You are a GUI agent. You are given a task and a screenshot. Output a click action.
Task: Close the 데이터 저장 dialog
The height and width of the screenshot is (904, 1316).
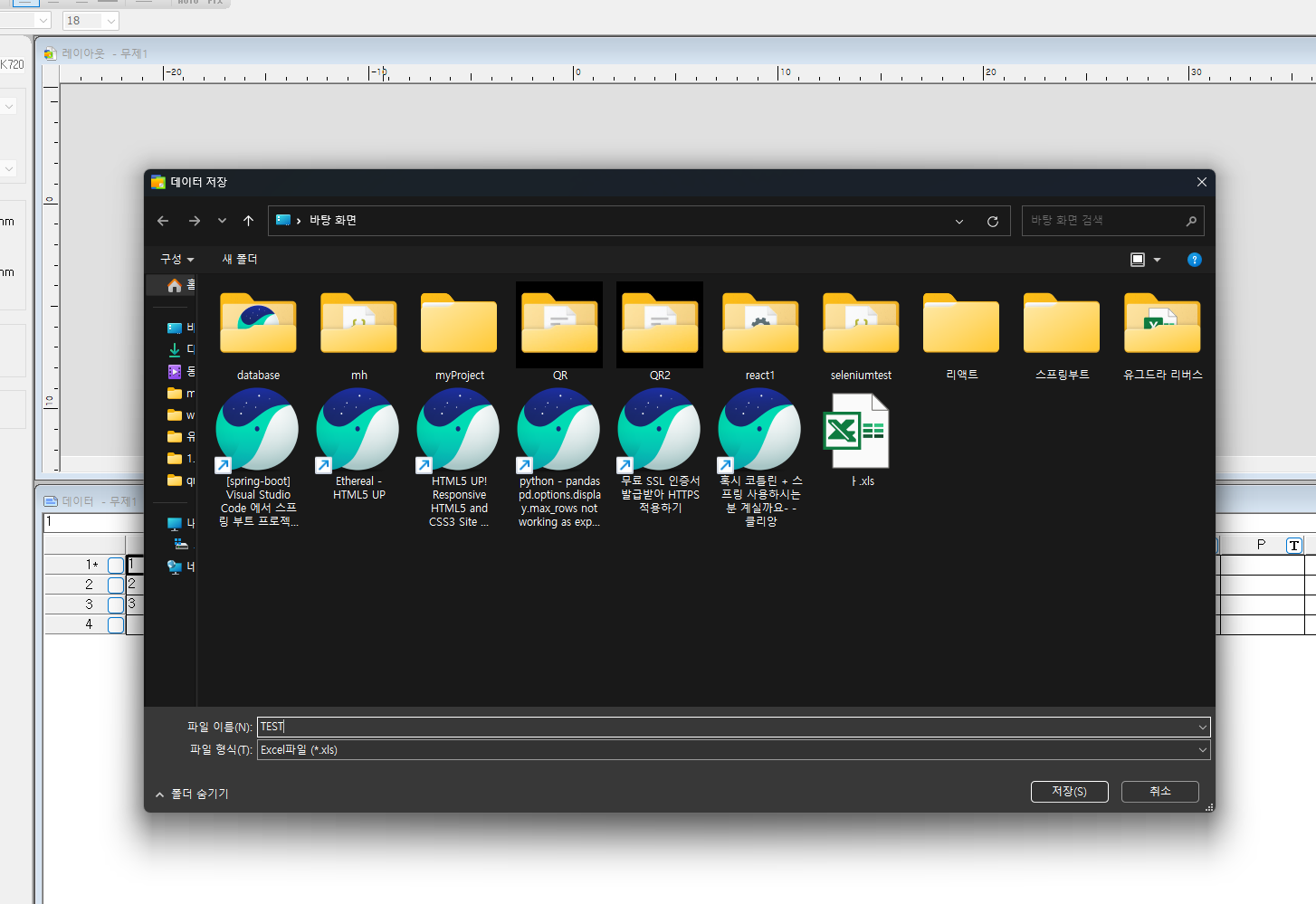(1201, 182)
